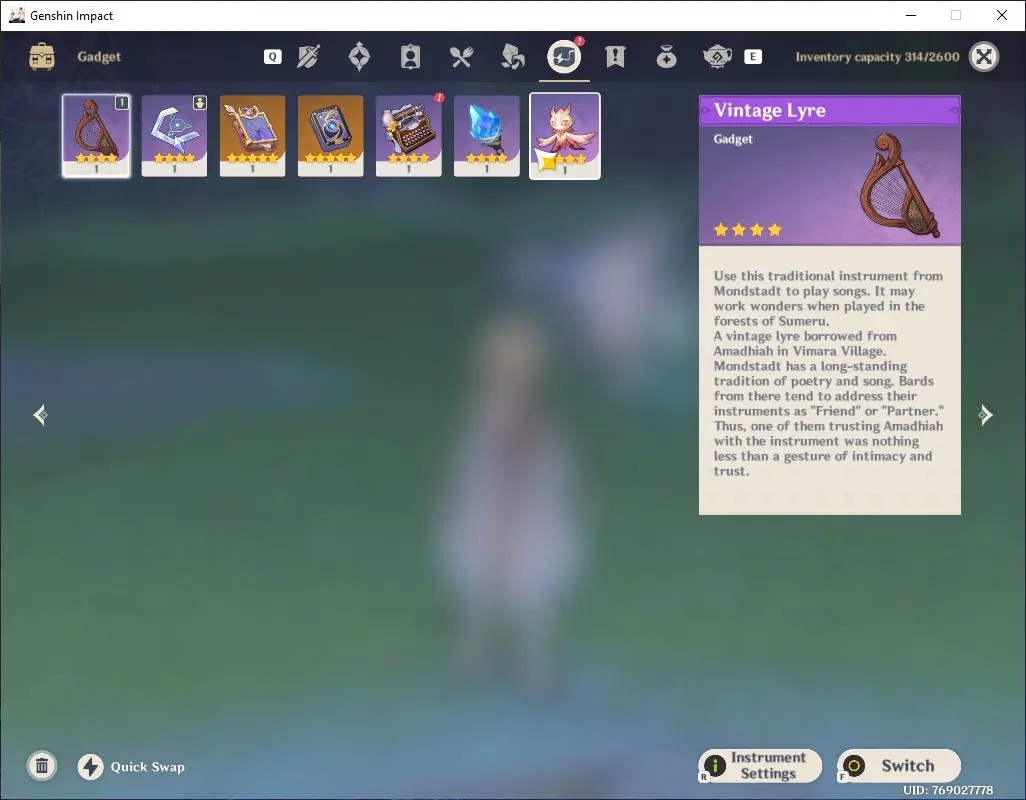Image resolution: width=1026 pixels, height=800 pixels.
Task: Open the Materials inventory tab
Action: (512, 57)
